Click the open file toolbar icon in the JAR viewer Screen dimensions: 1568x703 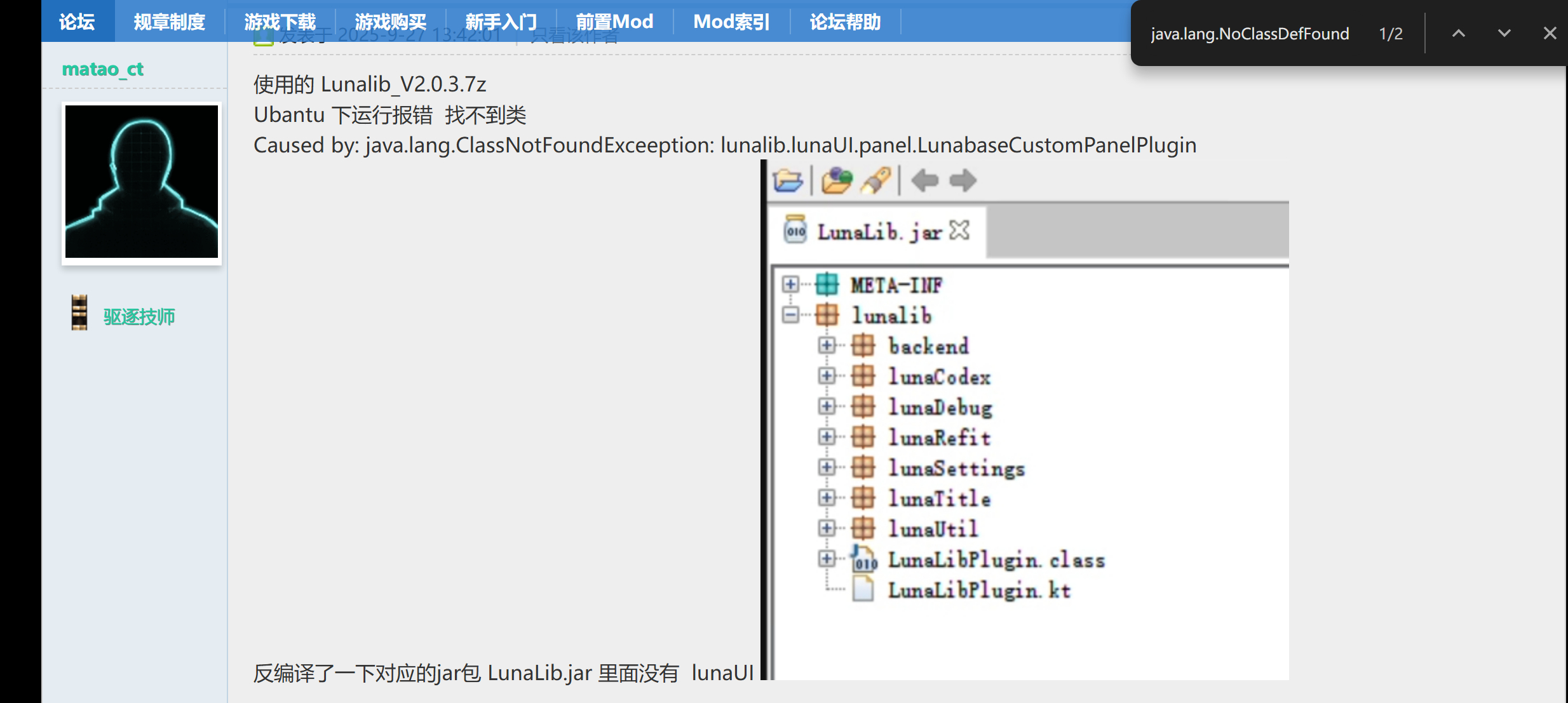(787, 180)
